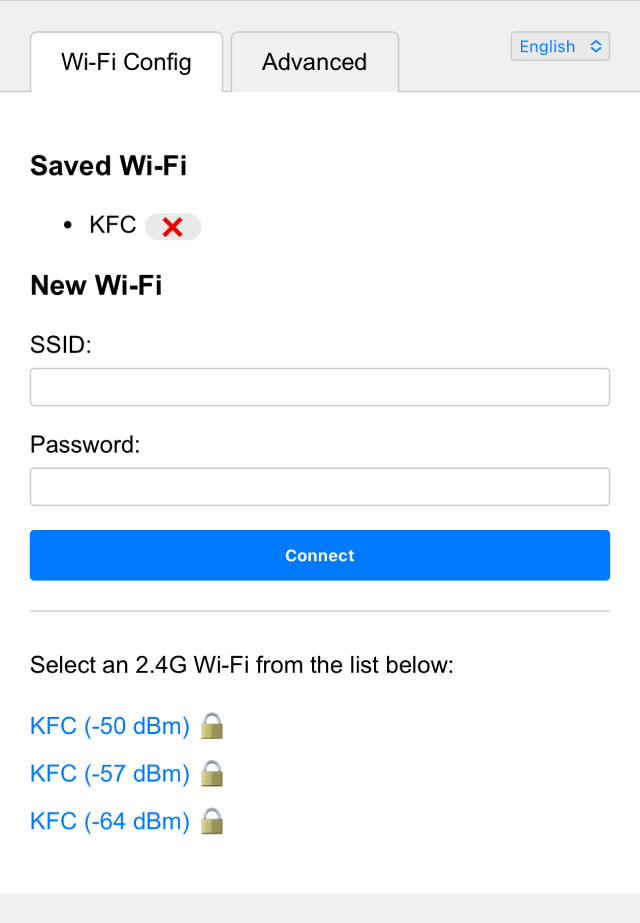Screen dimensions: 640x923
Task: Select the padlock of the strongest KFC network
Action: [211, 726]
